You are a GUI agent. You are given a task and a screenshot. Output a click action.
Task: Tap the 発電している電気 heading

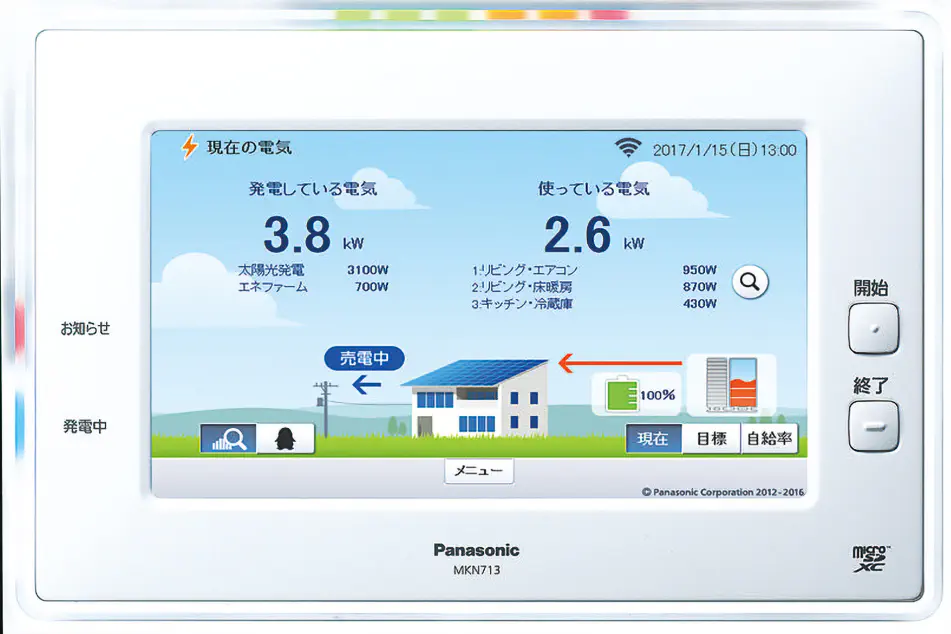pyautogui.click(x=313, y=189)
